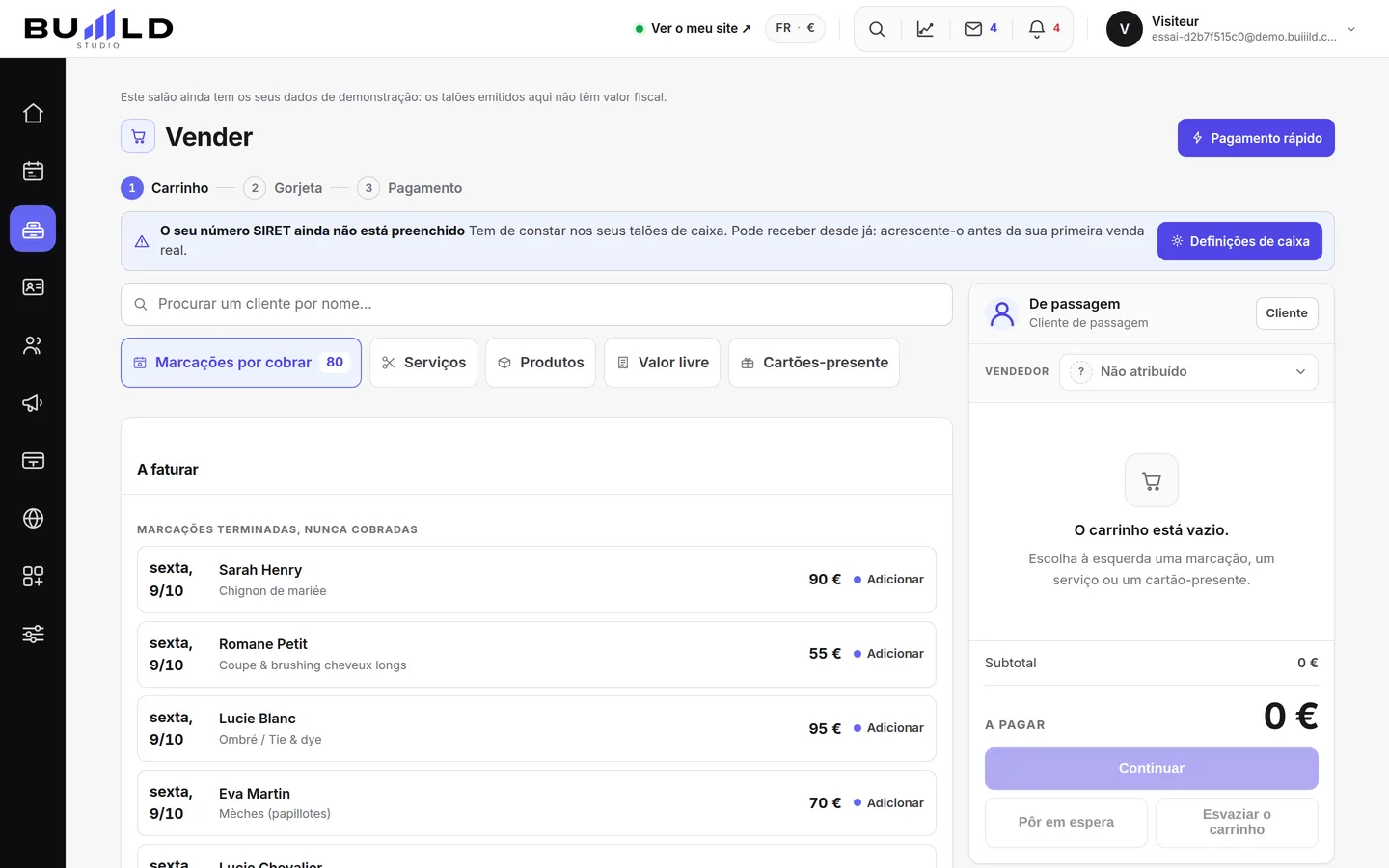Viewport: 1389px width, 868px height.
Task: Open the FR · € language currency selector
Action: coord(795,28)
